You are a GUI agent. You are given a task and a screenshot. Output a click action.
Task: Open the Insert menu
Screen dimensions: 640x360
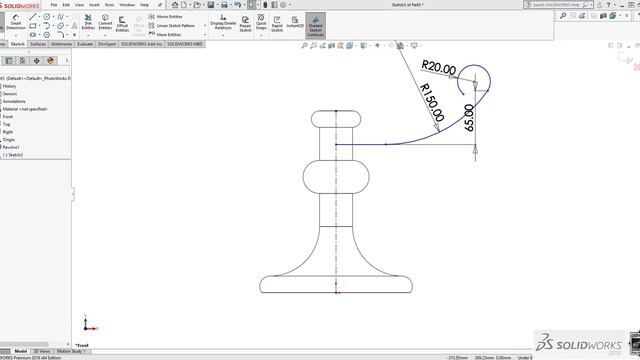pyautogui.click(x=94, y=5)
